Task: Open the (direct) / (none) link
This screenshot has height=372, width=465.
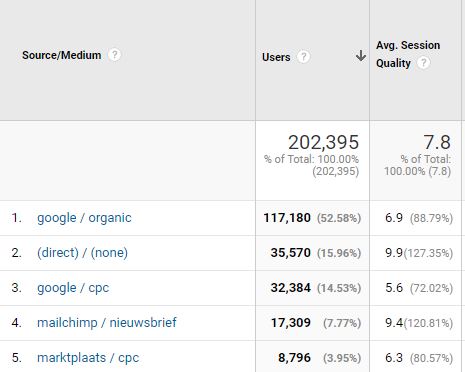Action: (82, 253)
